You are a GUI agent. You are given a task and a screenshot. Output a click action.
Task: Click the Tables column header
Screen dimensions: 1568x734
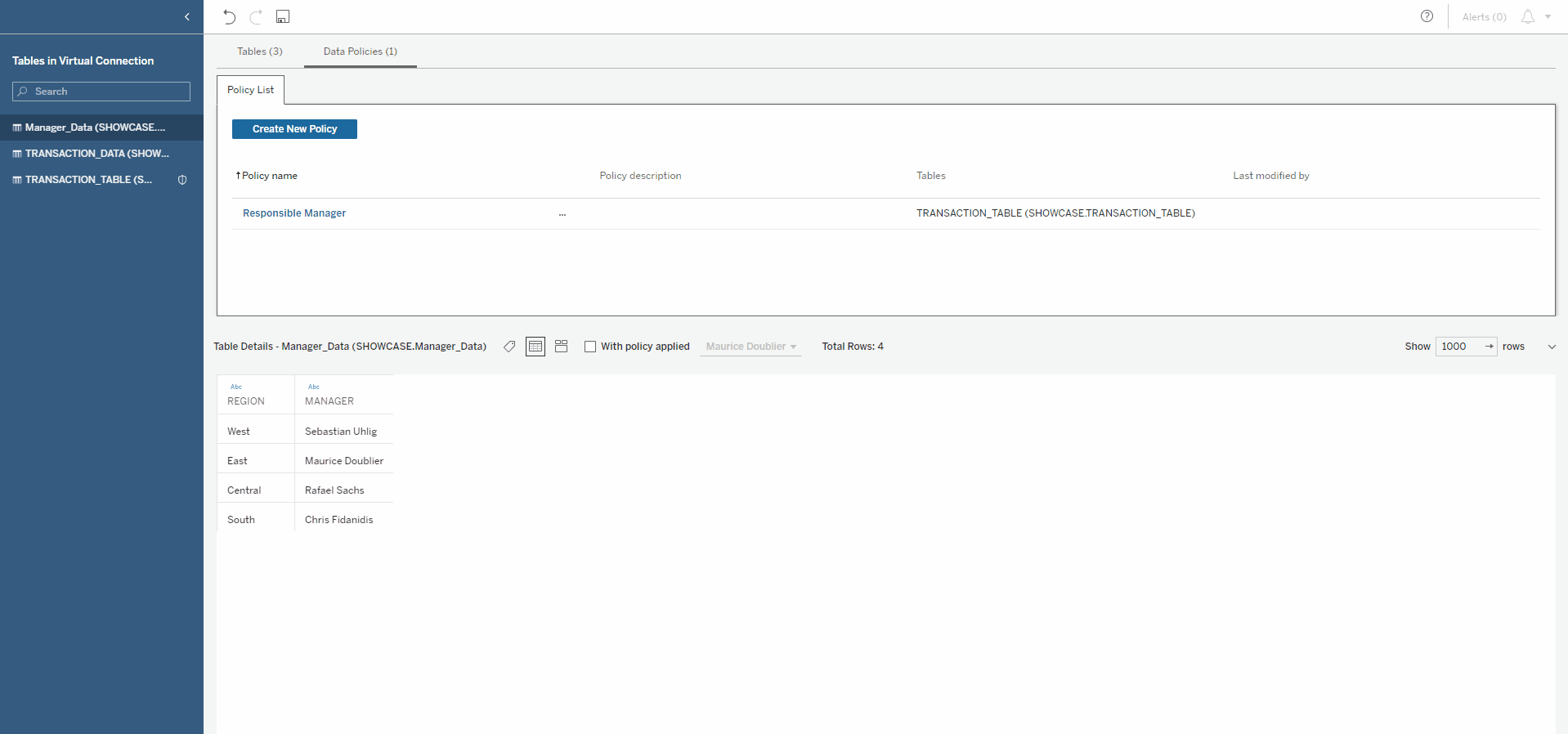click(x=930, y=176)
